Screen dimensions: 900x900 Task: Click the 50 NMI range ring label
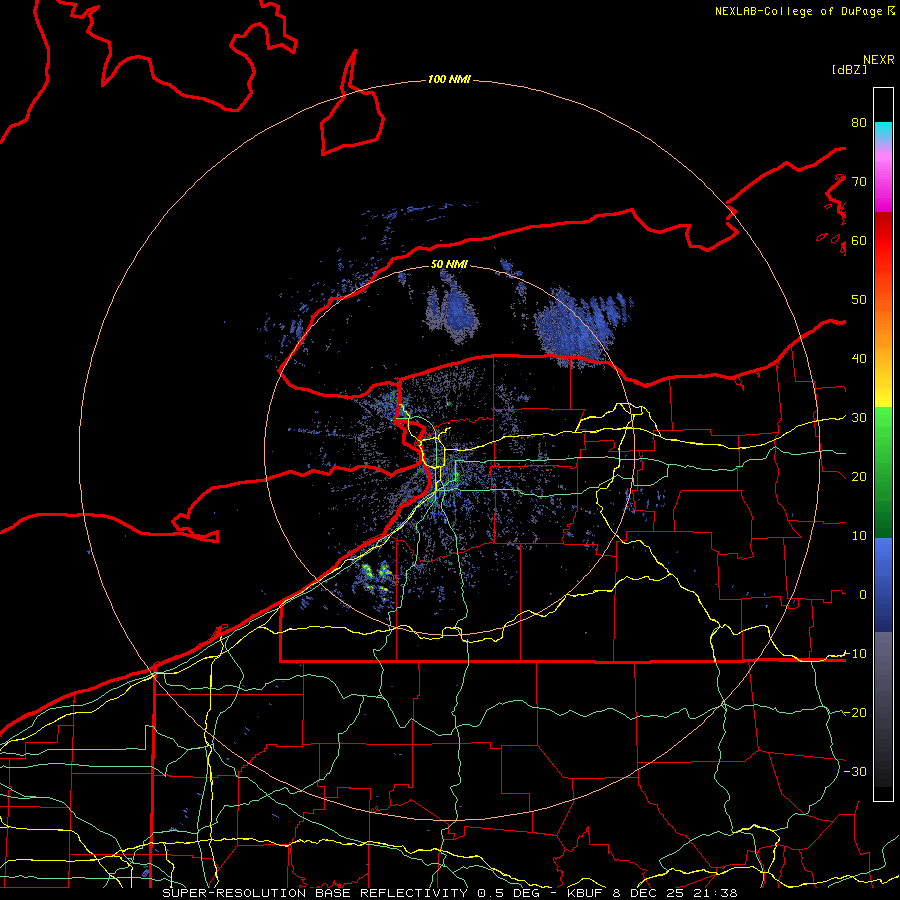pyautogui.click(x=449, y=264)
